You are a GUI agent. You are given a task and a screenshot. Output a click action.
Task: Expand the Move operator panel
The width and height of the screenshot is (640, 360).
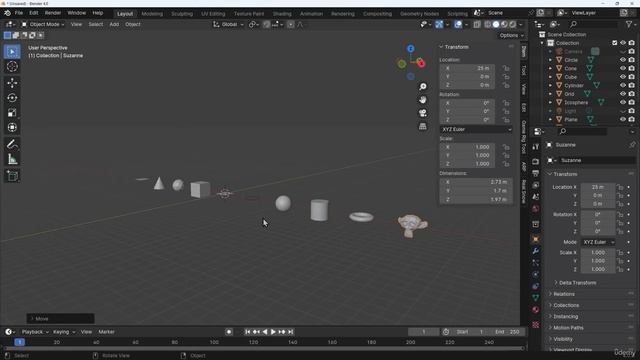[60, 319]
